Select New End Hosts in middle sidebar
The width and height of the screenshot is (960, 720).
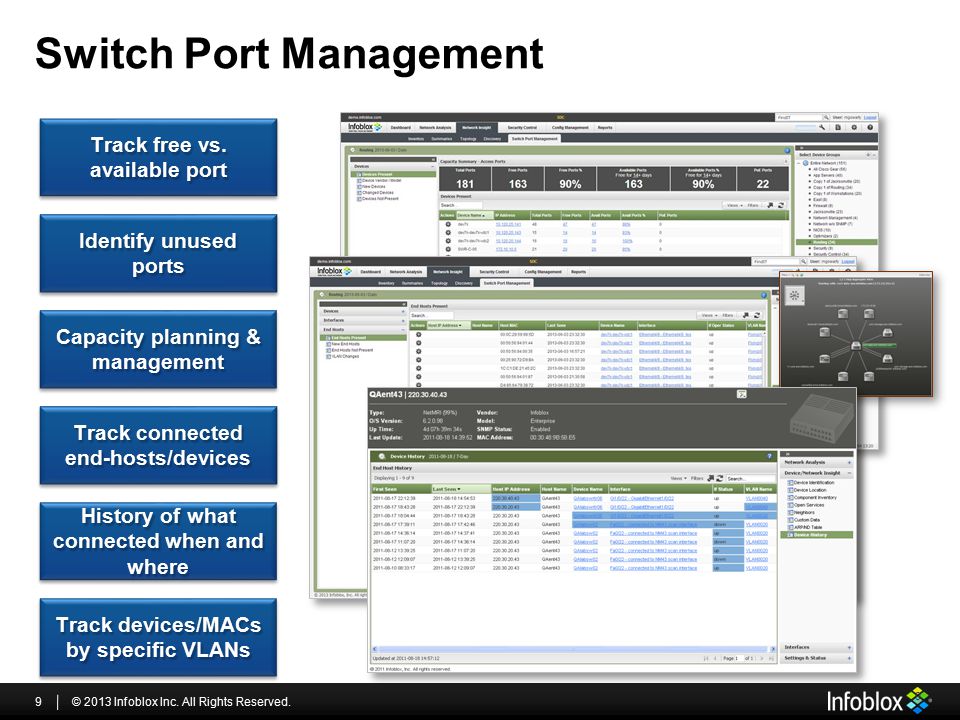click(345, 343)
